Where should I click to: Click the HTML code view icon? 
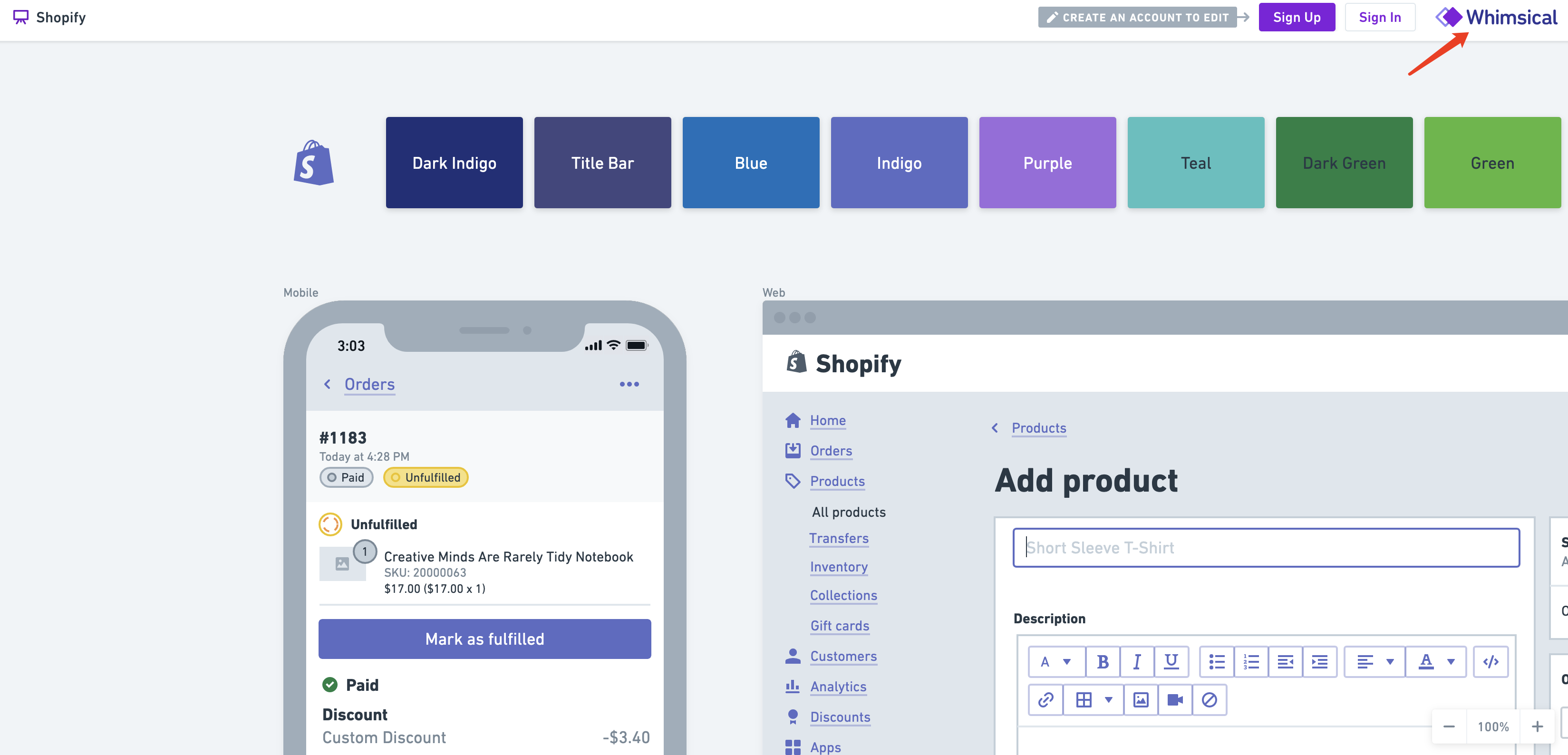1490,662
